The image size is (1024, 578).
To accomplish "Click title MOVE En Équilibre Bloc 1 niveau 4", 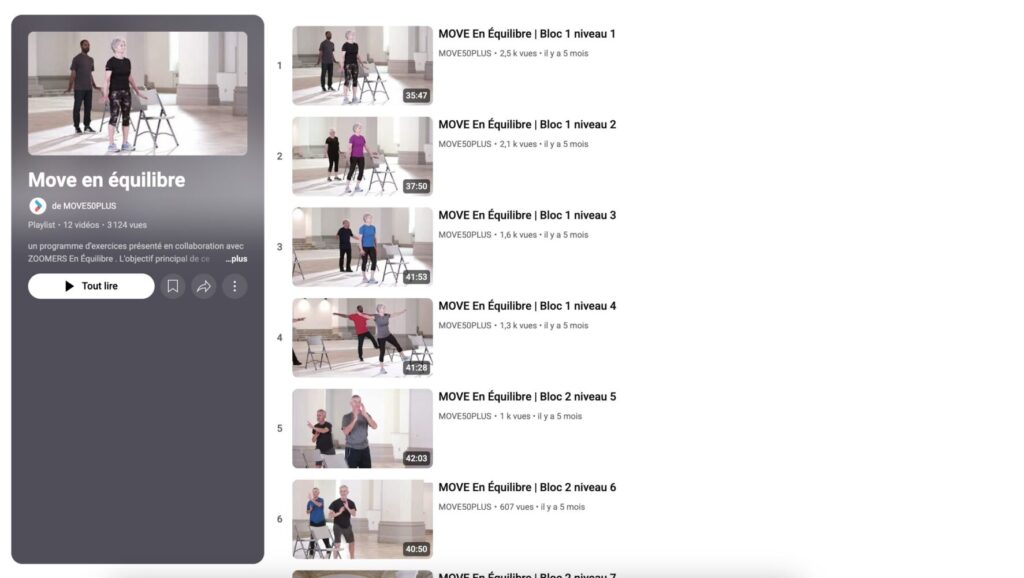I will click(527, 306).
